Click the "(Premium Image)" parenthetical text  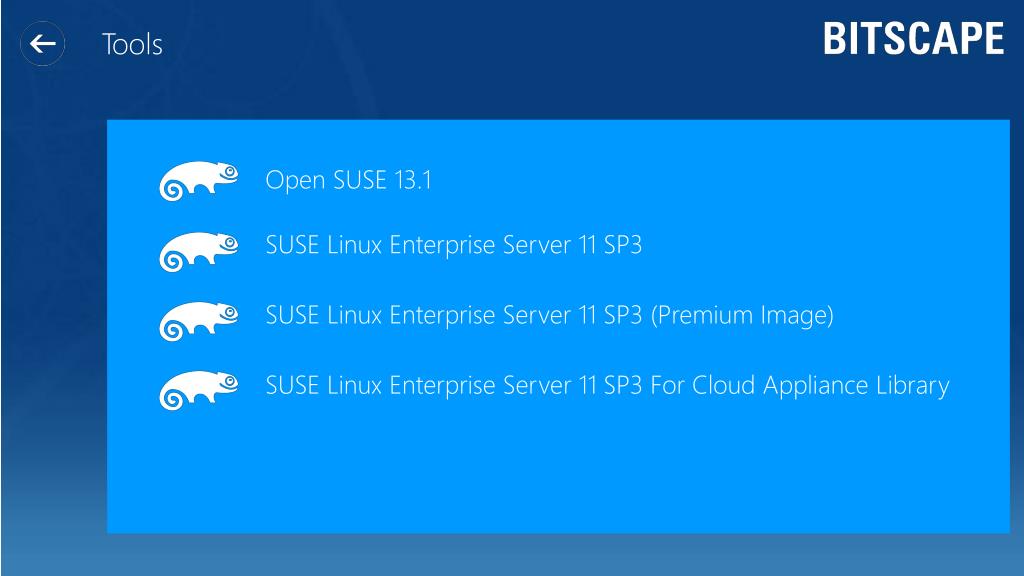(x=742, y=315)
